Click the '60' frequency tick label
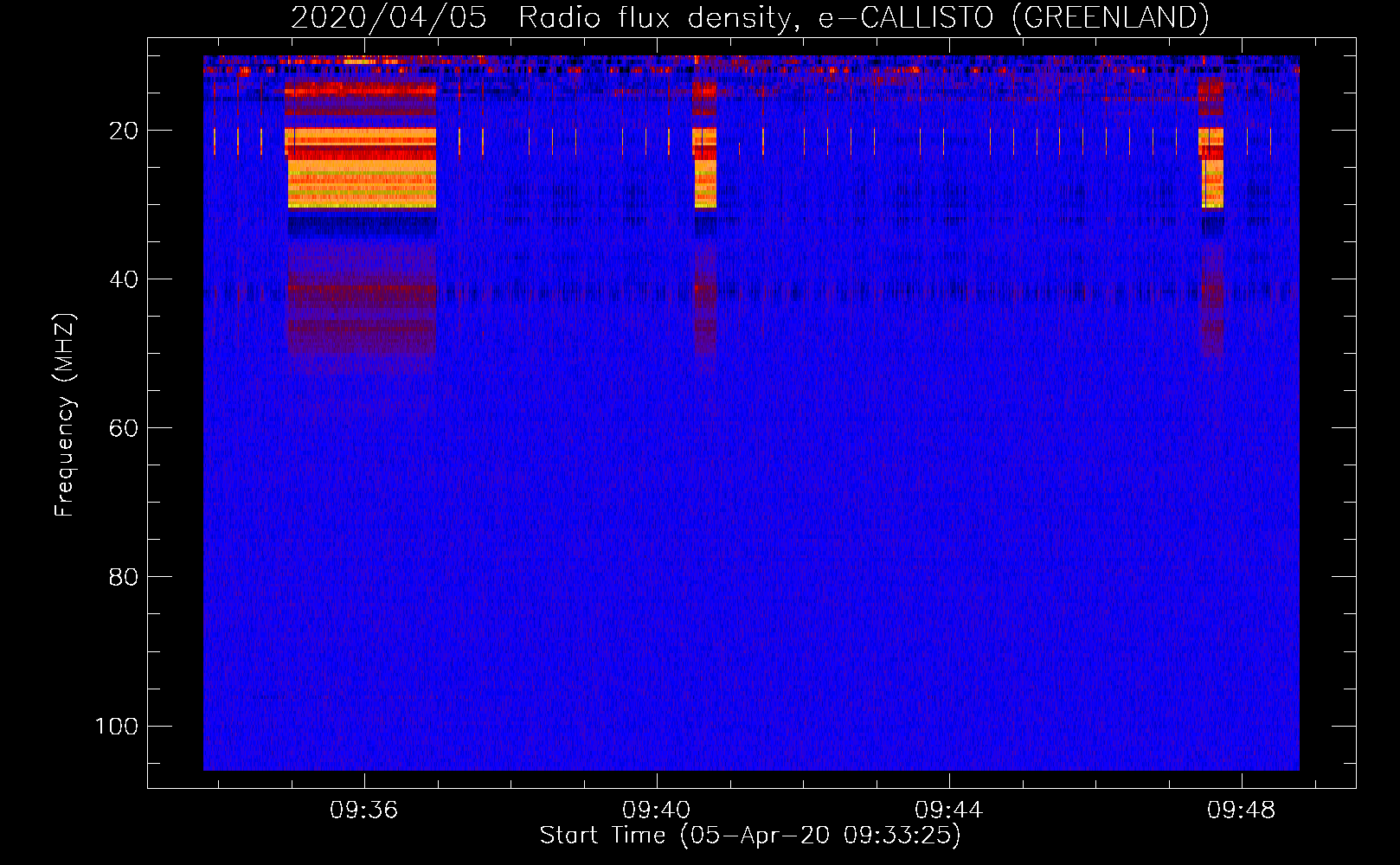This screenshot has height=865, width=1400. pyautogui.click(x=124, y=428)
